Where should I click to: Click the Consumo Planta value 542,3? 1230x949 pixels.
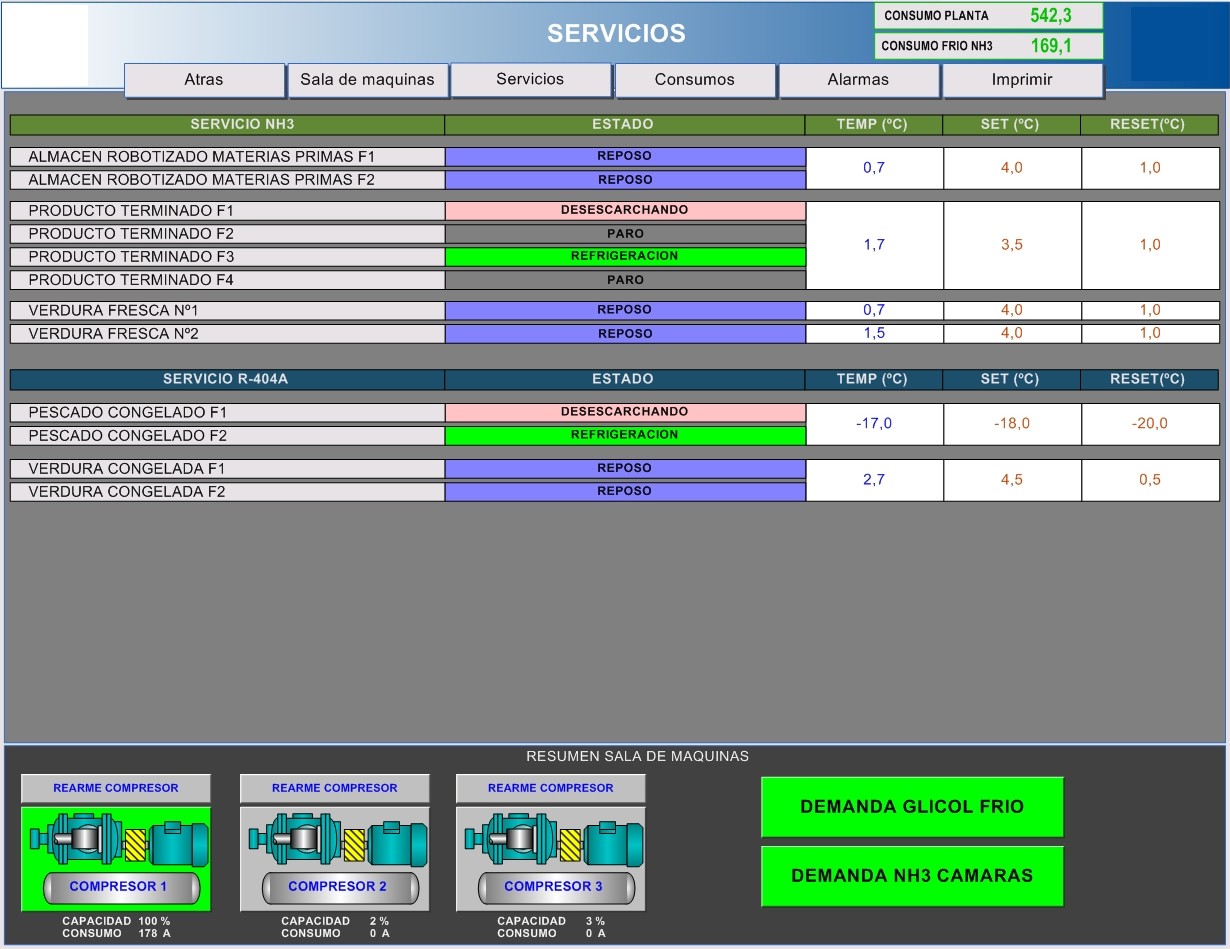click(x=1051, y=16)
